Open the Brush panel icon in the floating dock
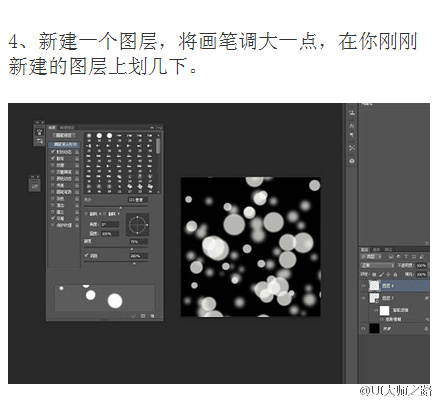 click(x=39, y=132)
